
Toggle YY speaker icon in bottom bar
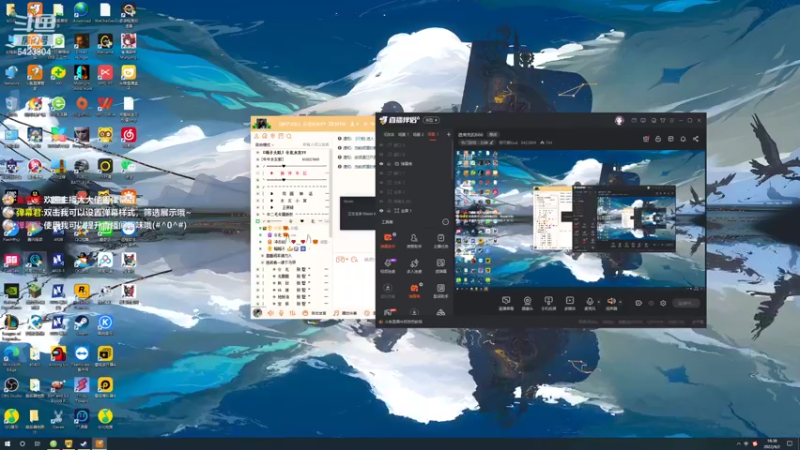[x=270, y=313]
